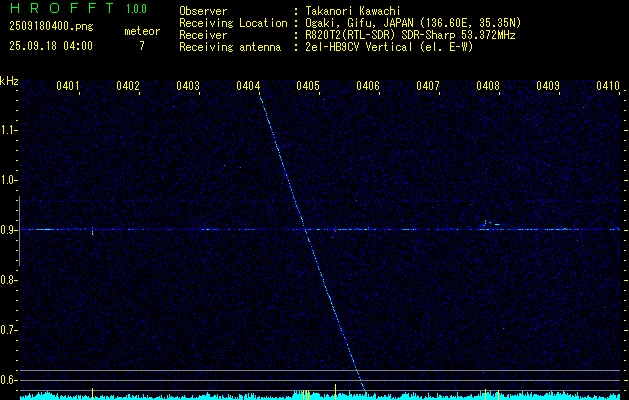629x400 pixels.
Task: Click the meteor count label
Action: (142, 31)
